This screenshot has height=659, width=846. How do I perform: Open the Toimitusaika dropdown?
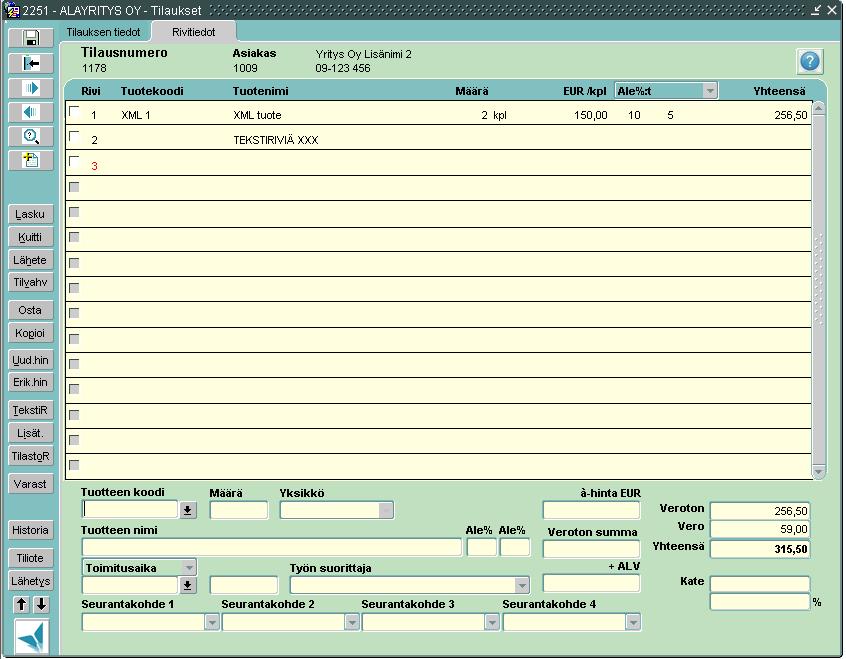tap(188, 567)
